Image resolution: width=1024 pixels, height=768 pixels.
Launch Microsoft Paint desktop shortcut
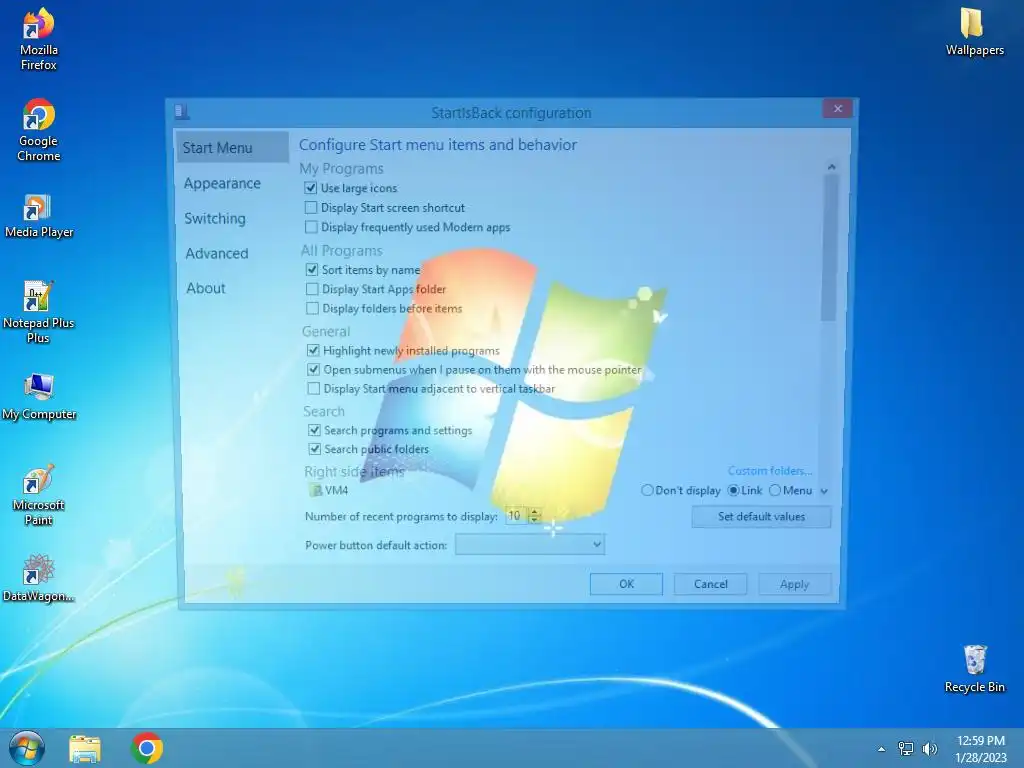(39, 495)
